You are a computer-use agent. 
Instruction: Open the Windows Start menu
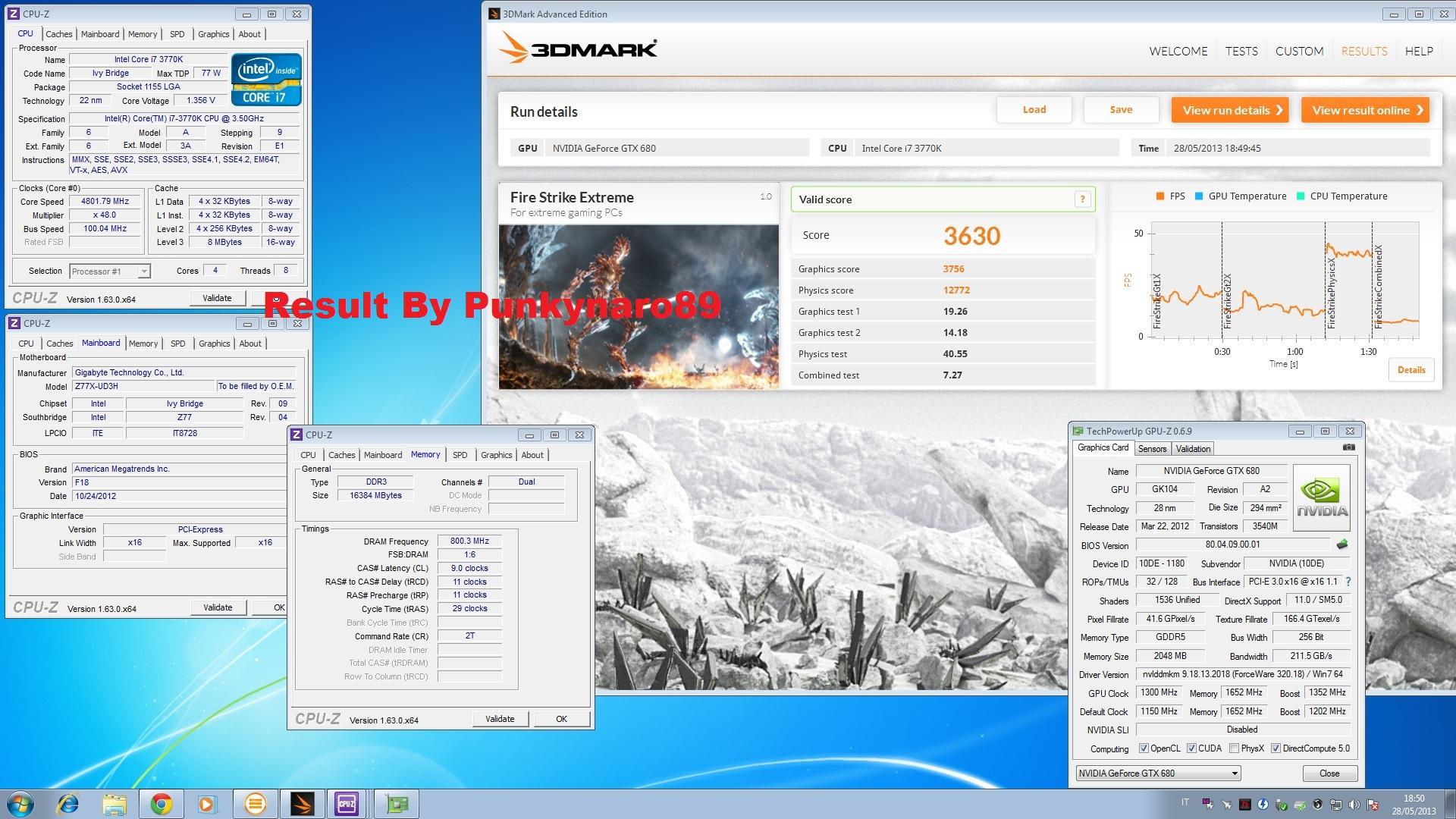click(x=20, y=804)
